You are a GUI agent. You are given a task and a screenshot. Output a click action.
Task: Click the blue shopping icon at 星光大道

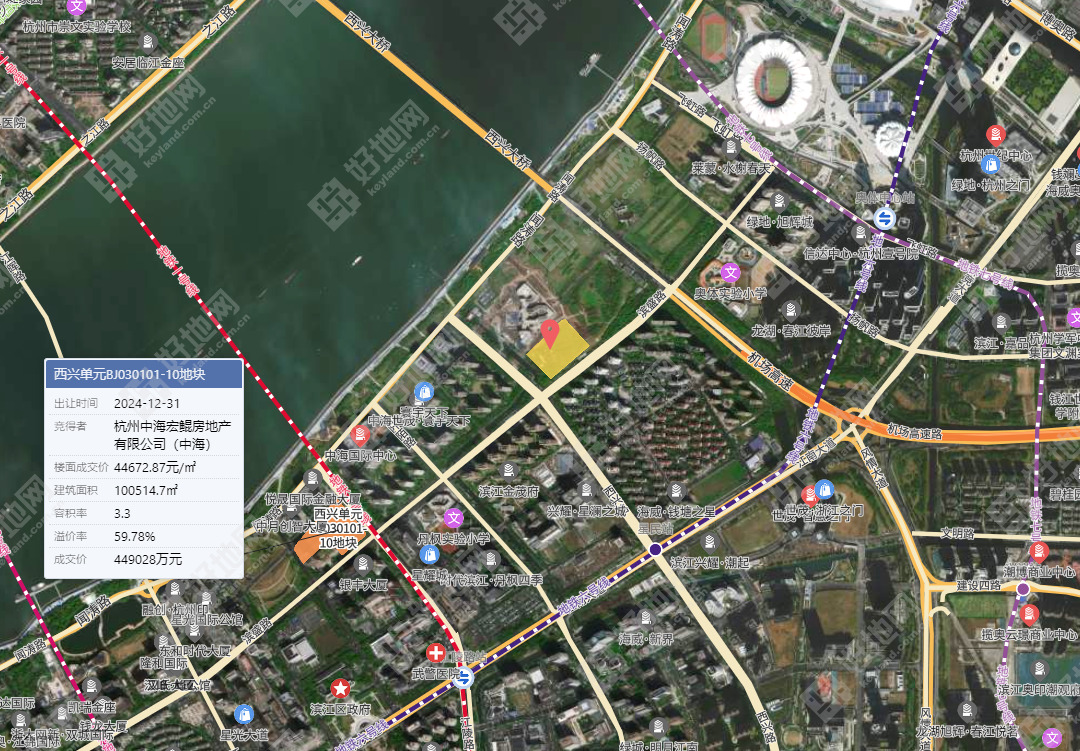point(244,714)
